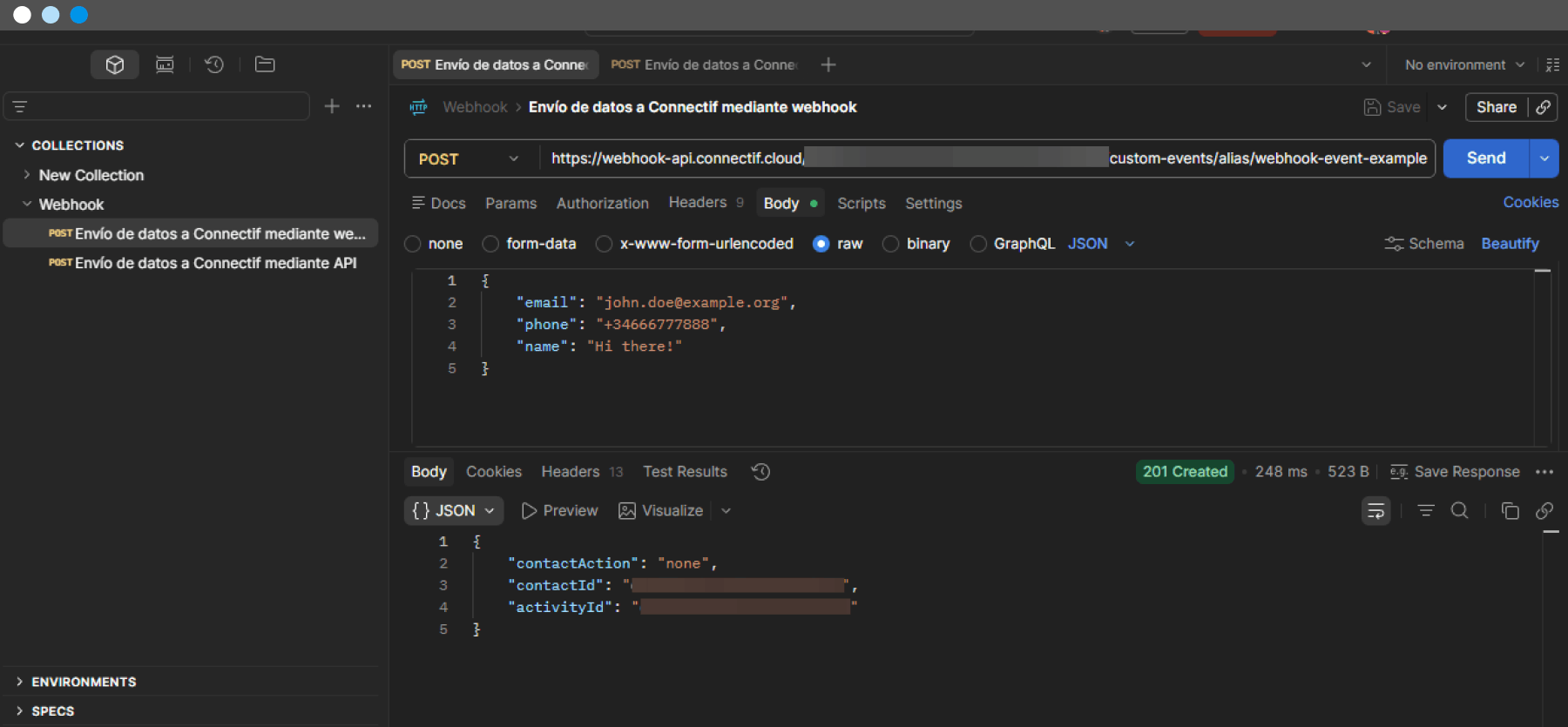Click the Save Response button
Viewport: 1568px width, 727px height.
point(1455,472)
